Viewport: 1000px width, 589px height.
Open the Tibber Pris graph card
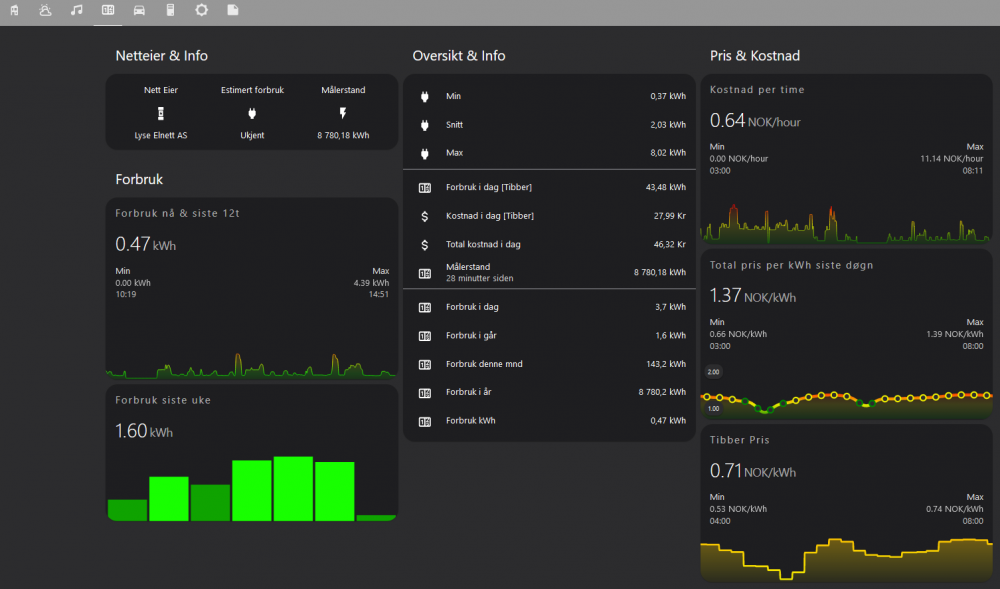click(x=846, y=502)
